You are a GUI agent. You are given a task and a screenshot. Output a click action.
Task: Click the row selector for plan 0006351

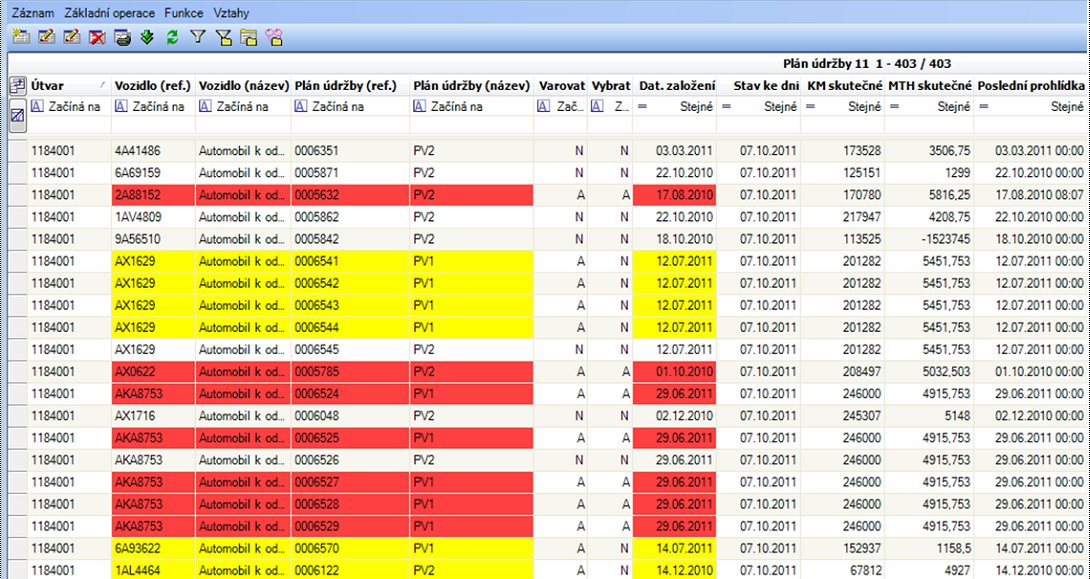(17, 150)
